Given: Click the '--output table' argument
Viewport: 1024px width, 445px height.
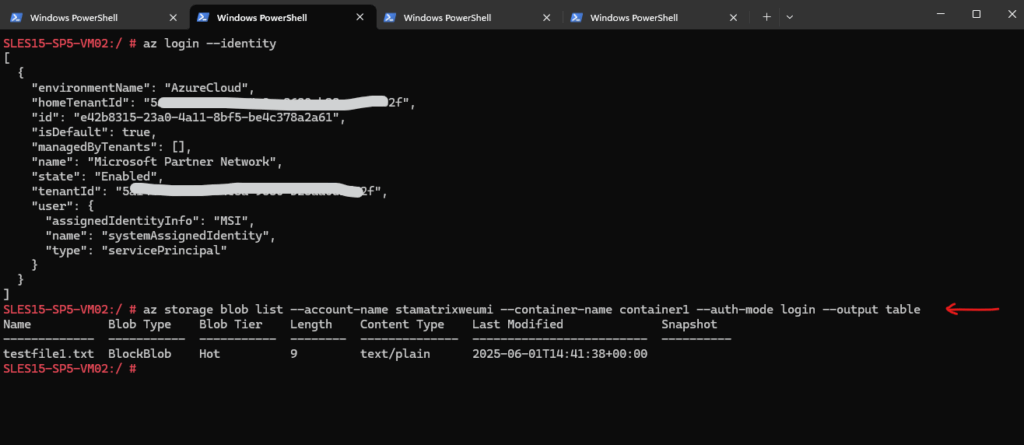Looking at the screenshot, I should 871,309.
